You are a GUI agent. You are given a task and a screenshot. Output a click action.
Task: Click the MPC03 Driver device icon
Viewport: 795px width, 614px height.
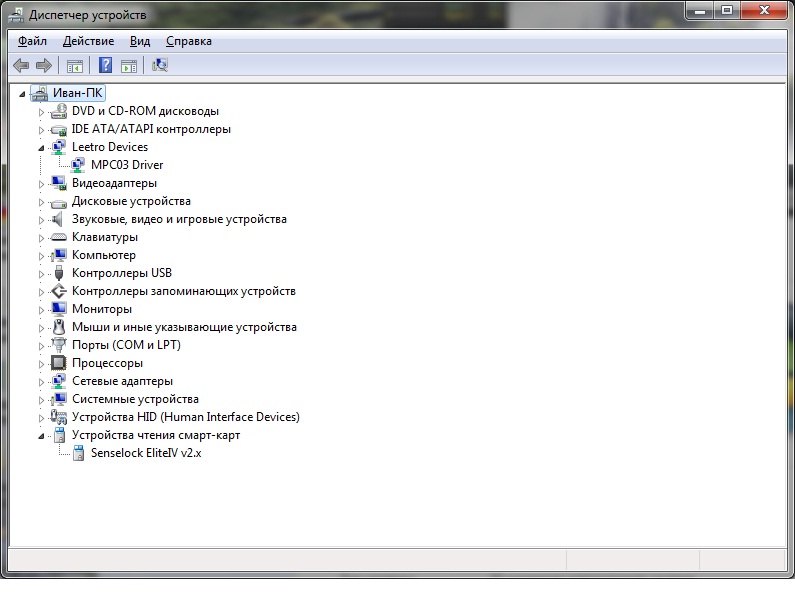78,165
